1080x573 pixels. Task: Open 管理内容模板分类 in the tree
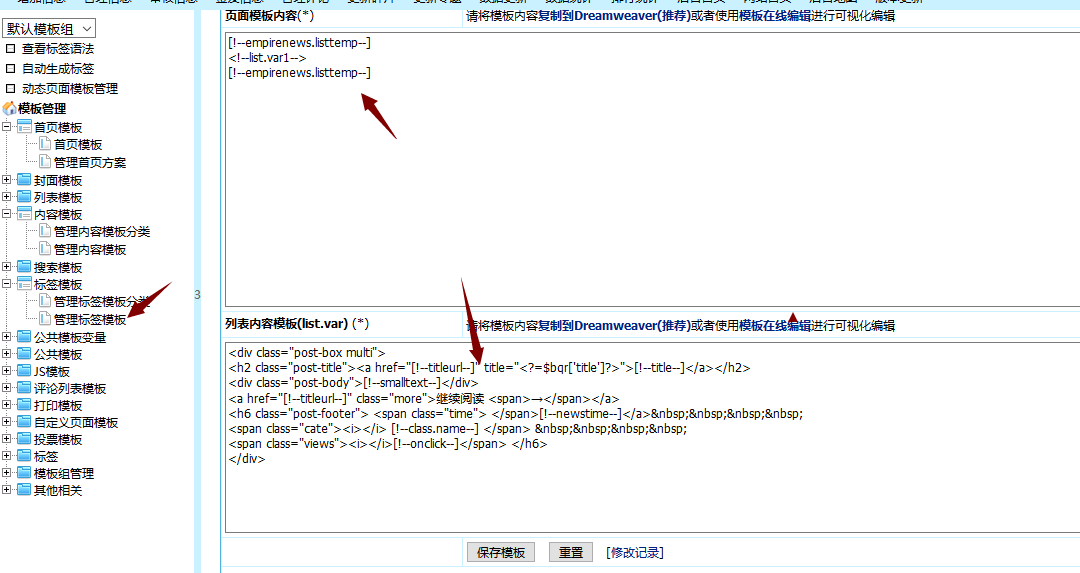point(102,231)
